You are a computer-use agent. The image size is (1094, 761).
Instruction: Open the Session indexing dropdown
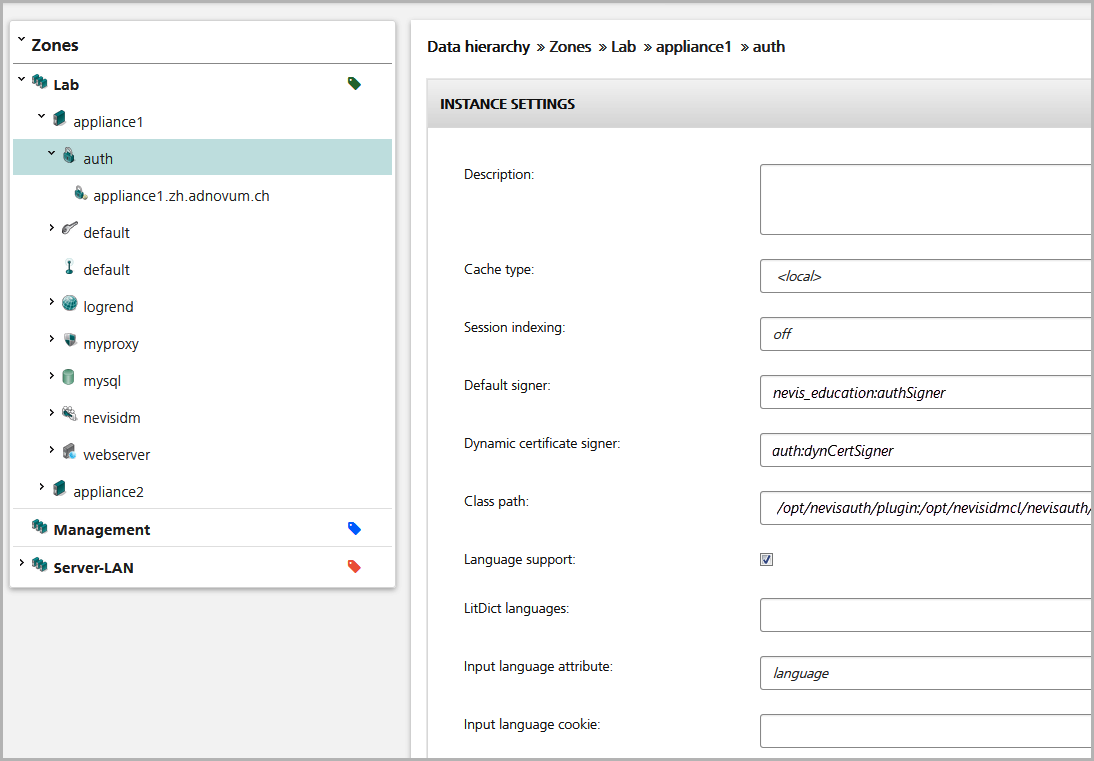pyautogui.click(x=927, y=334)
